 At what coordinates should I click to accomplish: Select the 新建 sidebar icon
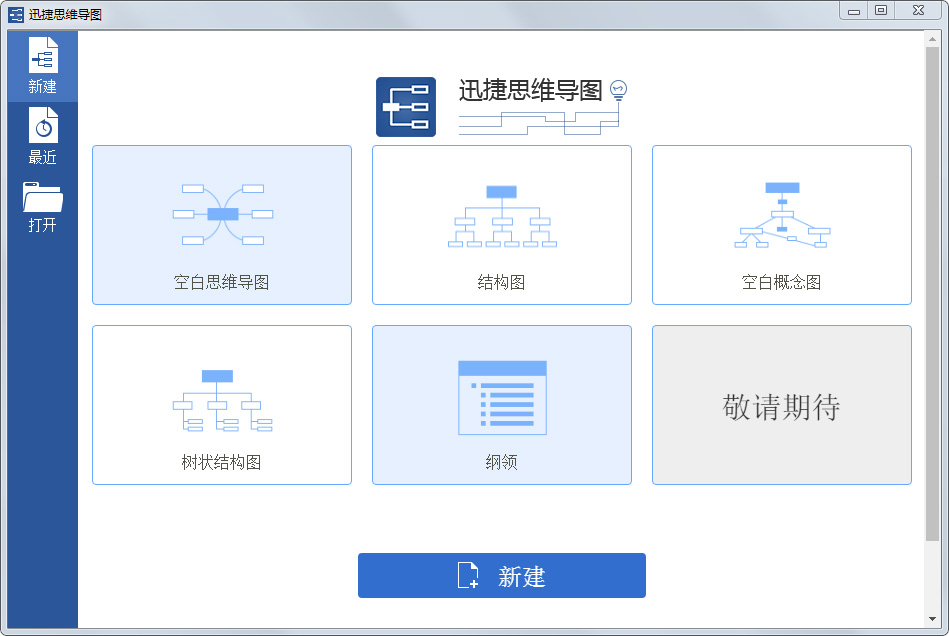coord(42,55)
